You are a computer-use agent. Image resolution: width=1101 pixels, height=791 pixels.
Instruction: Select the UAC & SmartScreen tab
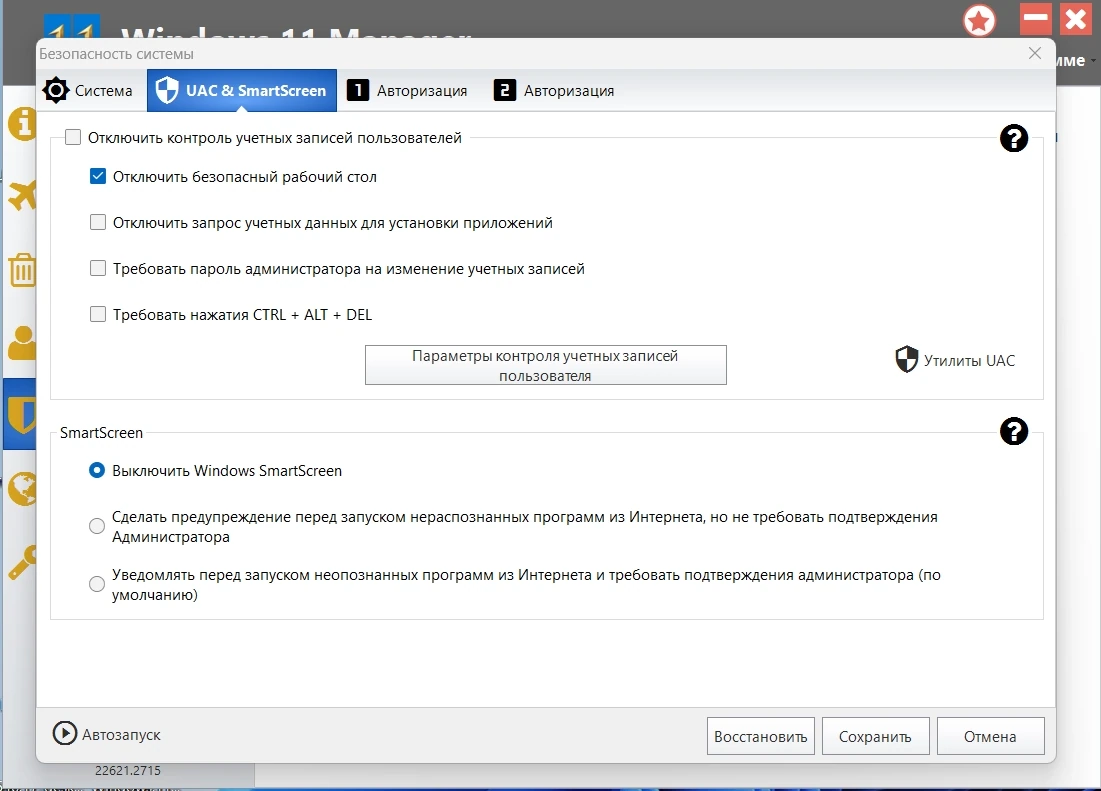point(242,91)
